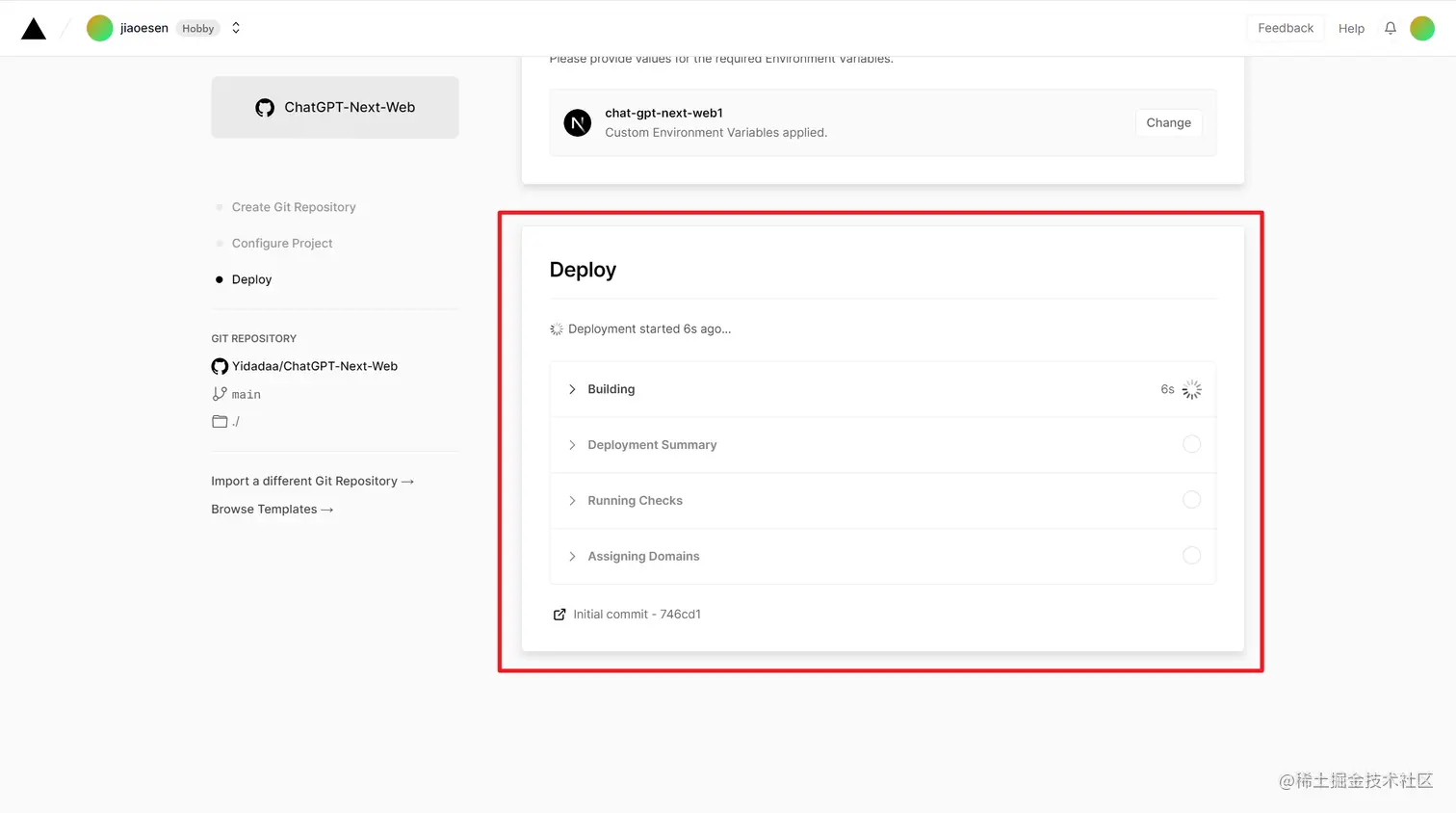1456x813 pixels.
Task: Click Custom Environment Variables applied text
Action: point(716,133)
